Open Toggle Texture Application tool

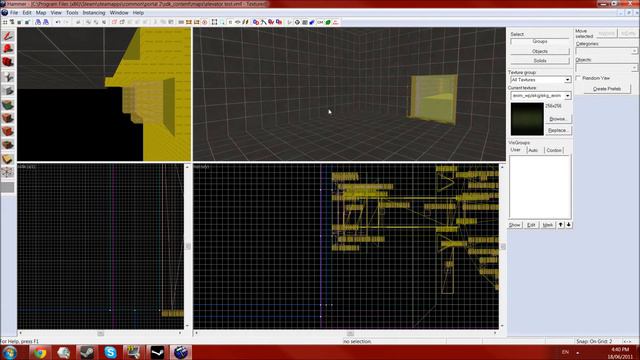point(8,105)
